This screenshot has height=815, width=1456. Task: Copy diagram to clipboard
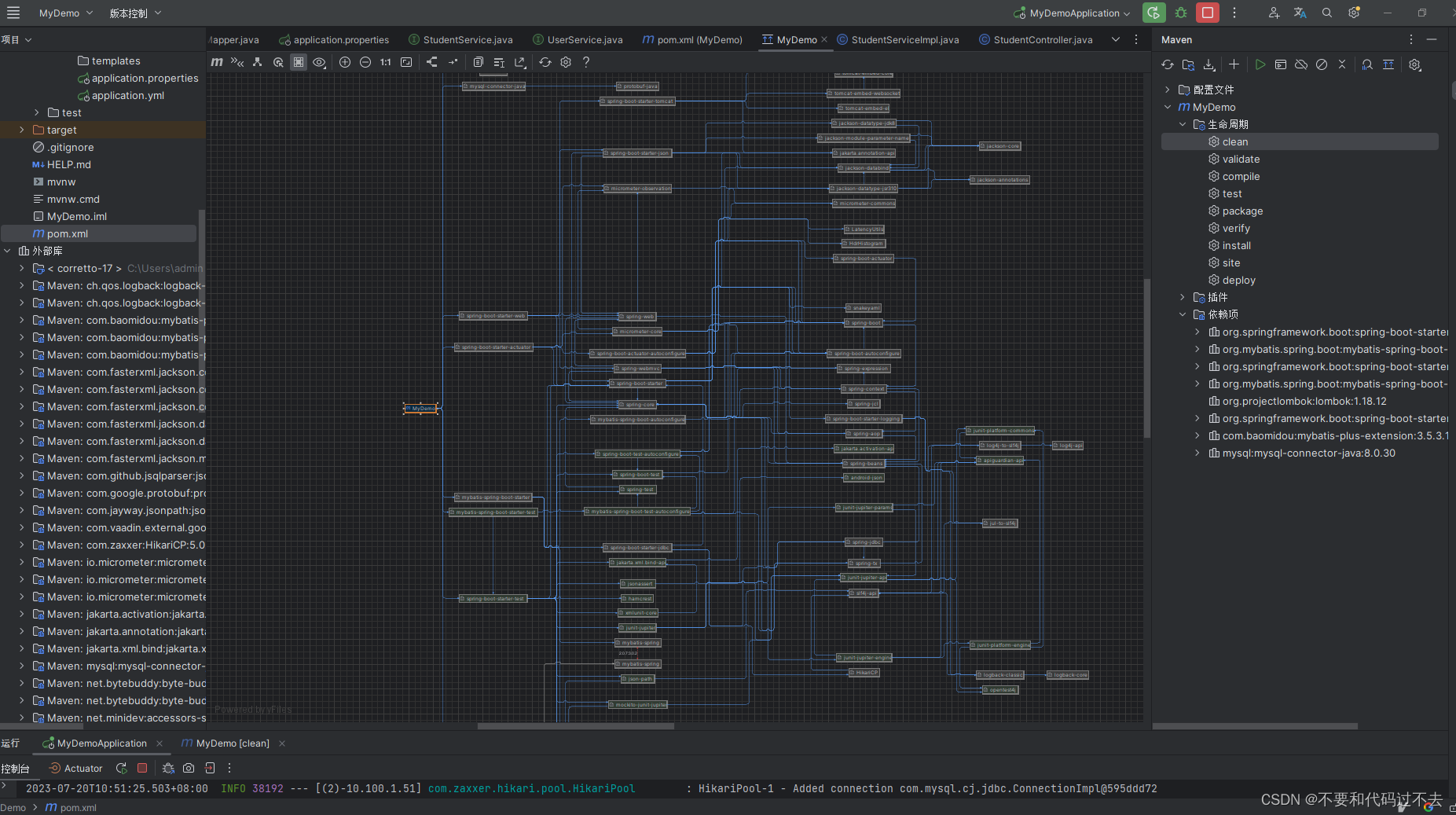point(478,62)
